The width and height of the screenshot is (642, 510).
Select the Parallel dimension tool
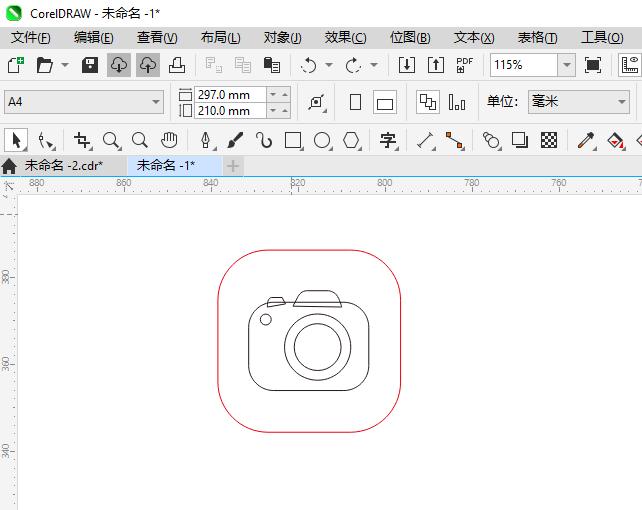tap(426, 140)
